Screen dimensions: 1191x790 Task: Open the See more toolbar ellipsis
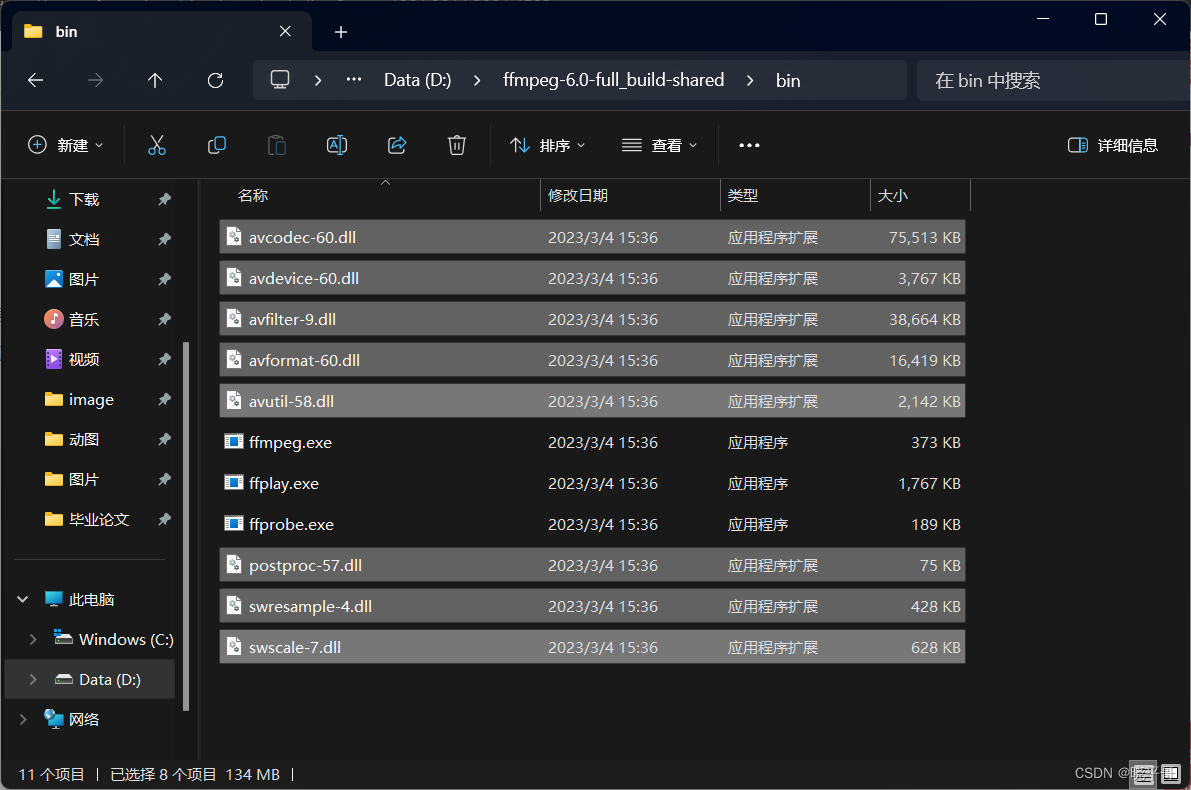click(750, 145)
